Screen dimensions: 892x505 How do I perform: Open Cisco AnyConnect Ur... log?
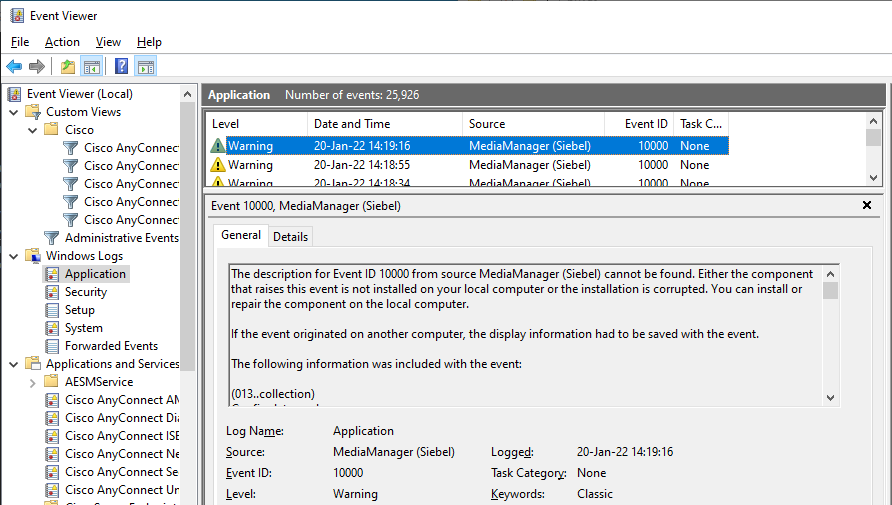[x=122, y=490]
